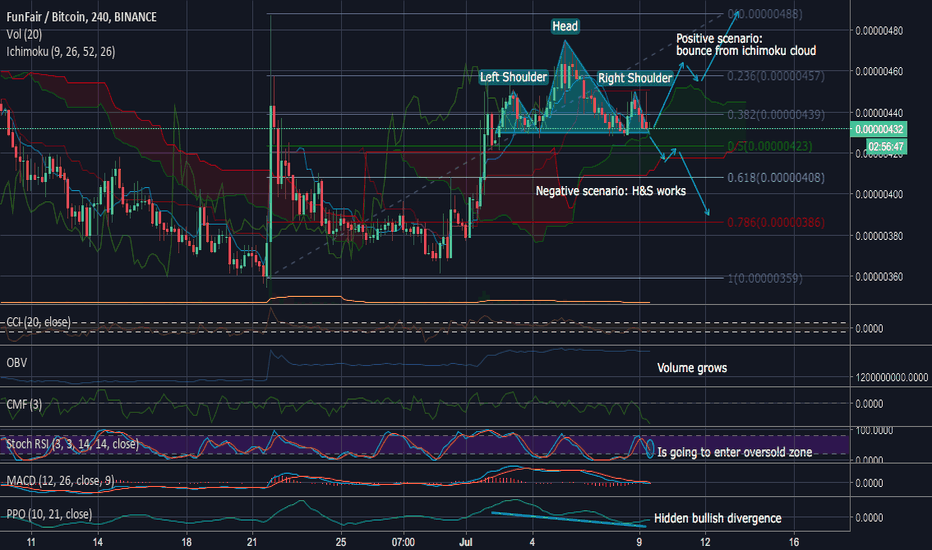
Task: Click the 0.00000480 price axis value
Action: click(x=879, y=31)
